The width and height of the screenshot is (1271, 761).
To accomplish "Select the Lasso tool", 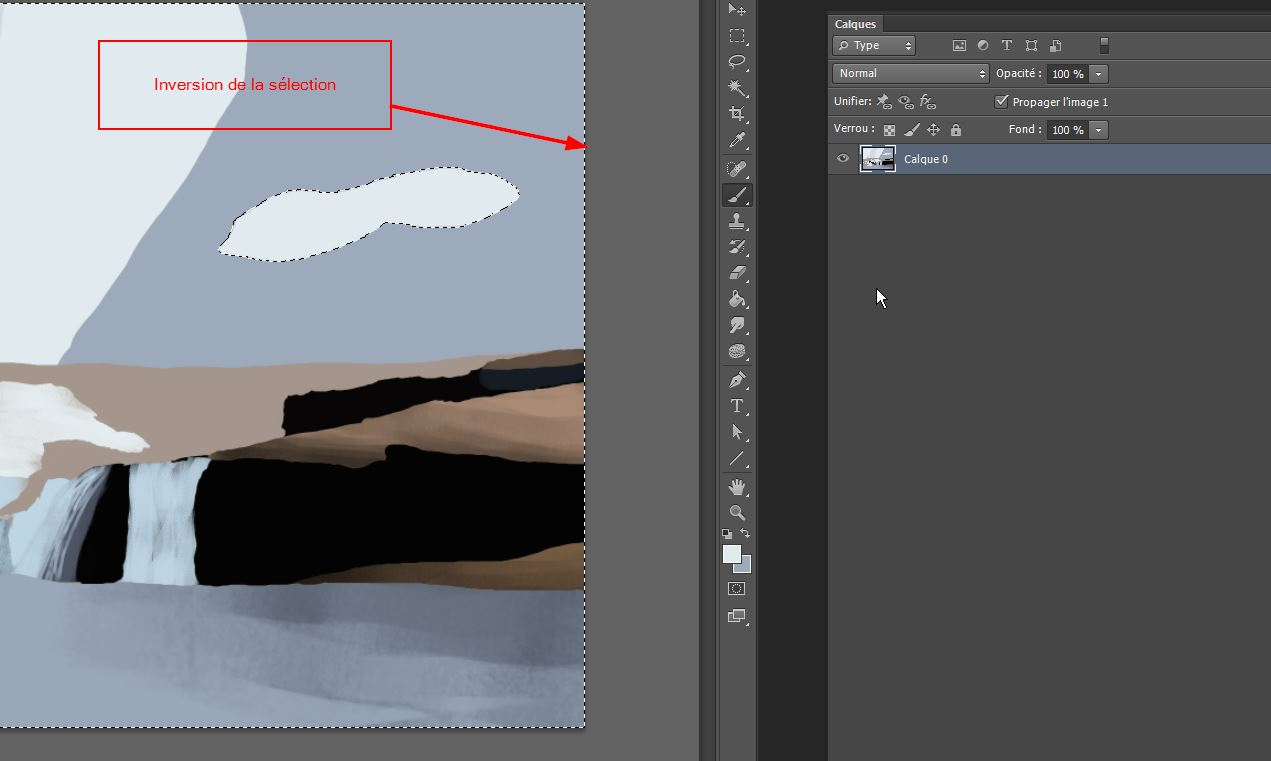I will tap(737, 62).
